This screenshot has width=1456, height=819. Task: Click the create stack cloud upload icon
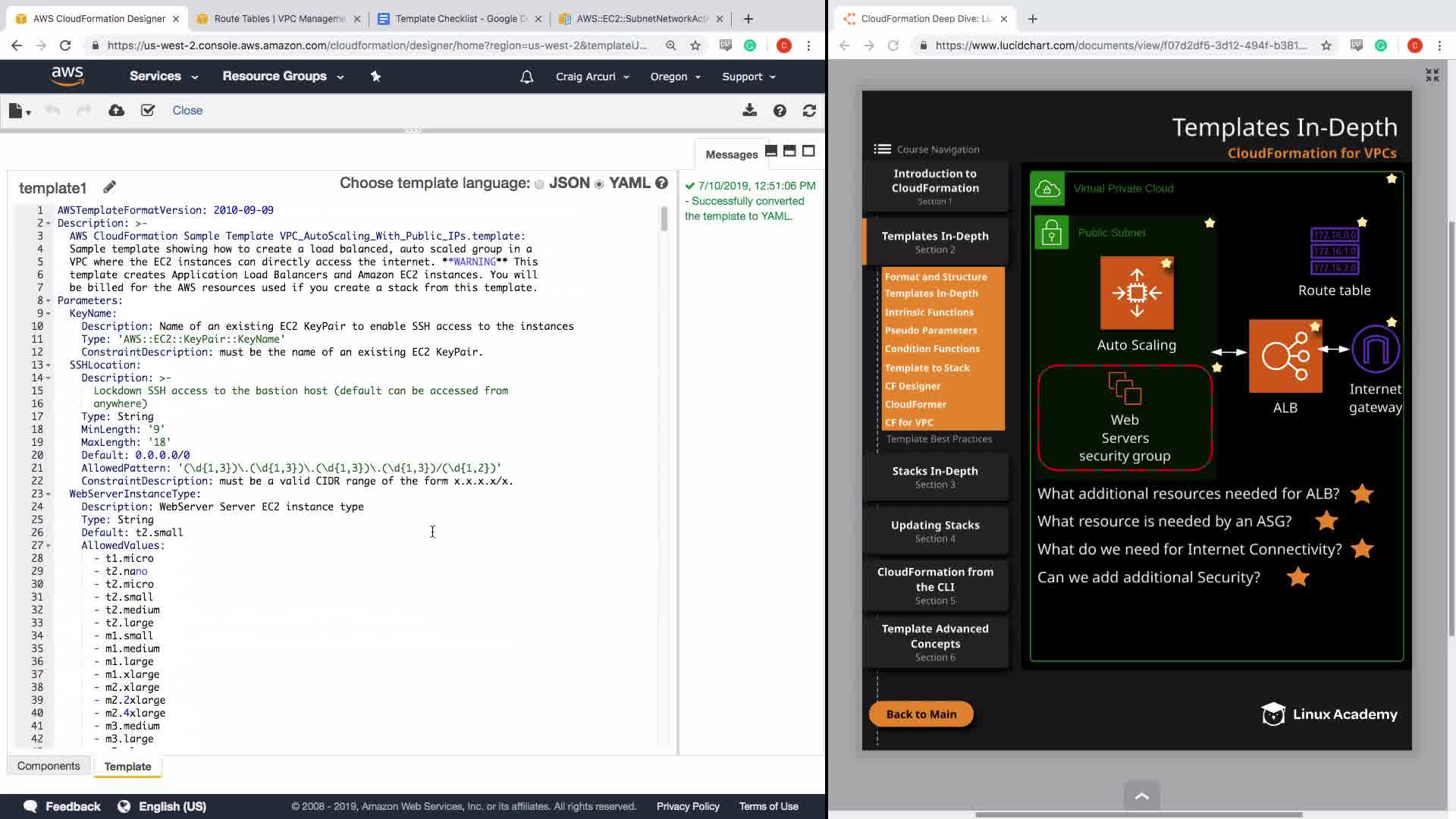click(x=116, y=111)
